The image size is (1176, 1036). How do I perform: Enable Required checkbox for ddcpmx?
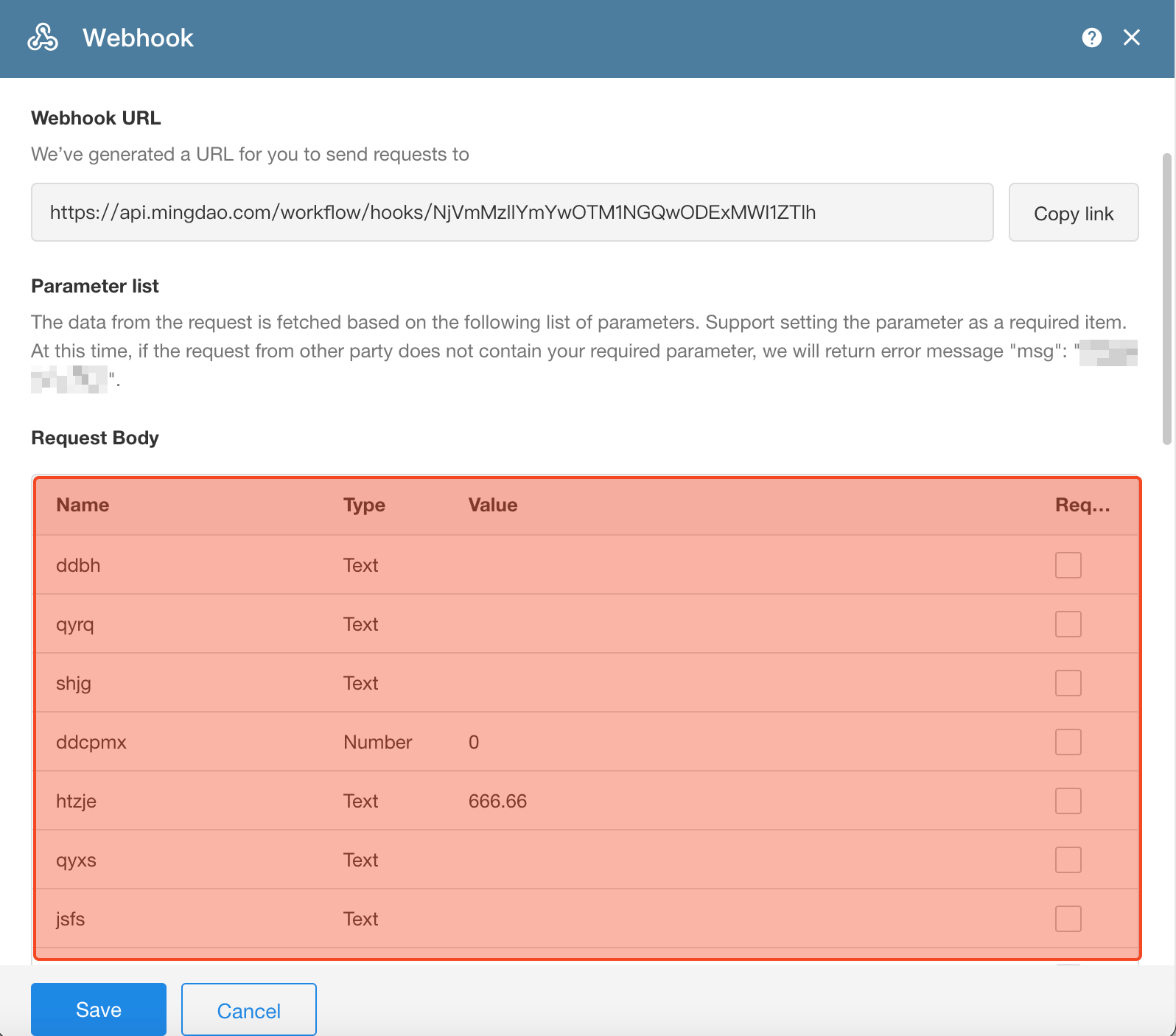(1068, 742)
